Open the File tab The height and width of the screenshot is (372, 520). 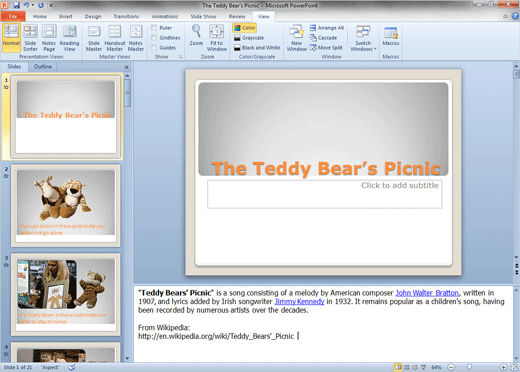pyautogui.click(x=13, y=16)
